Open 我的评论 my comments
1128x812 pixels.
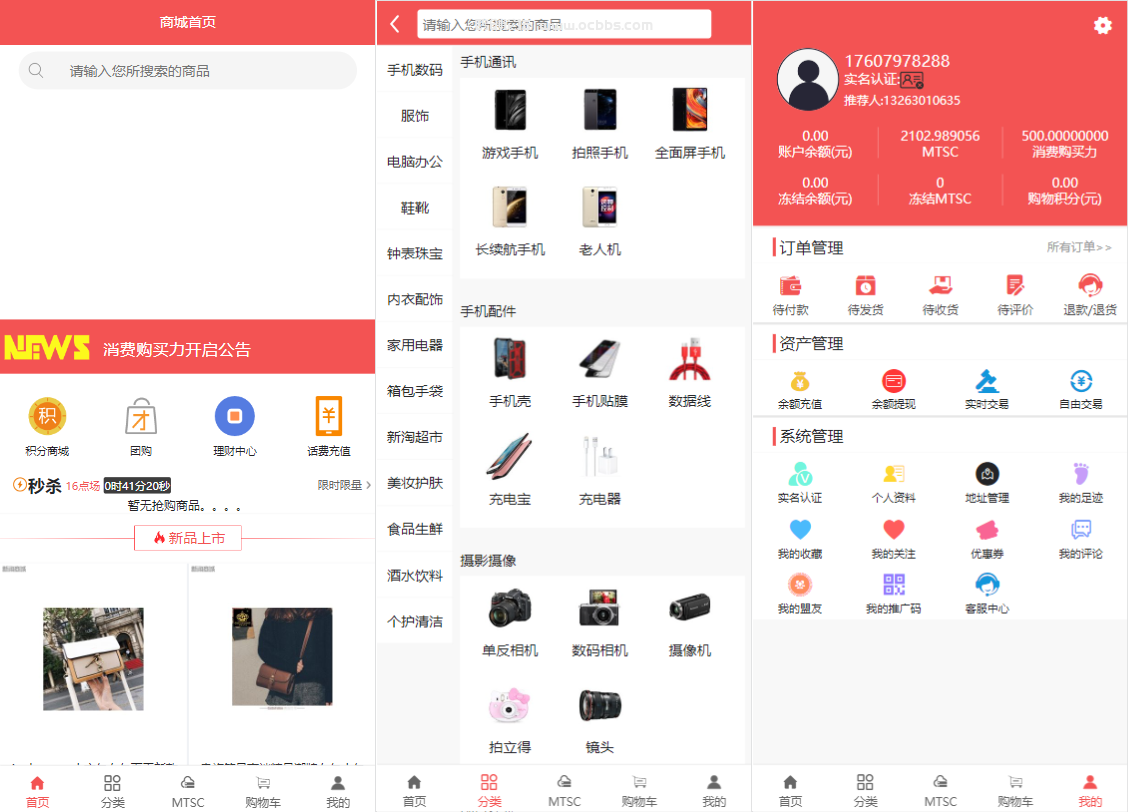1081,539
